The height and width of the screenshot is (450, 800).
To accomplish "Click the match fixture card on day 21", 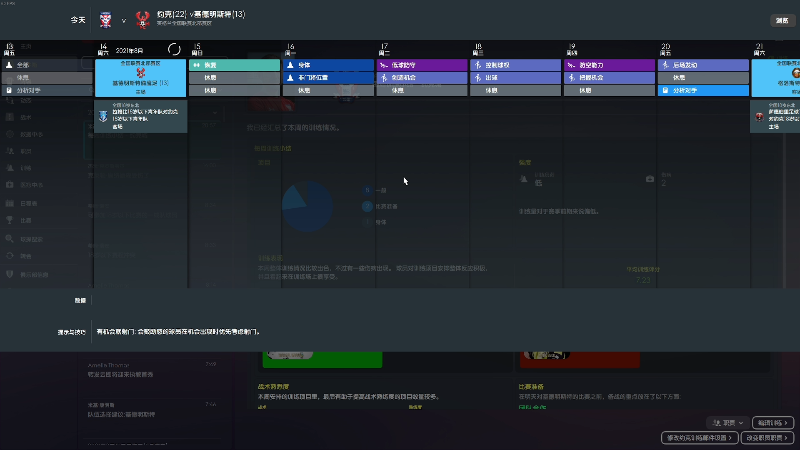I will [776, 78].
